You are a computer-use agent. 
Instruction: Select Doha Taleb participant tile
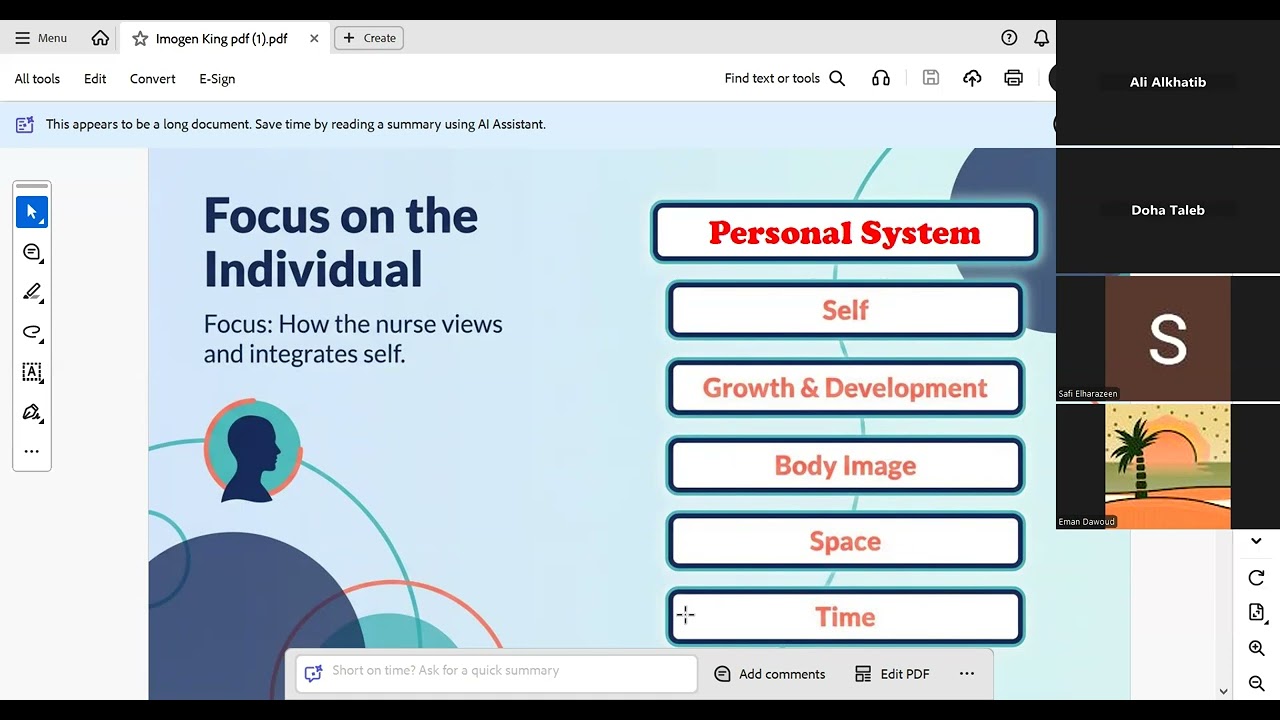1168,210
